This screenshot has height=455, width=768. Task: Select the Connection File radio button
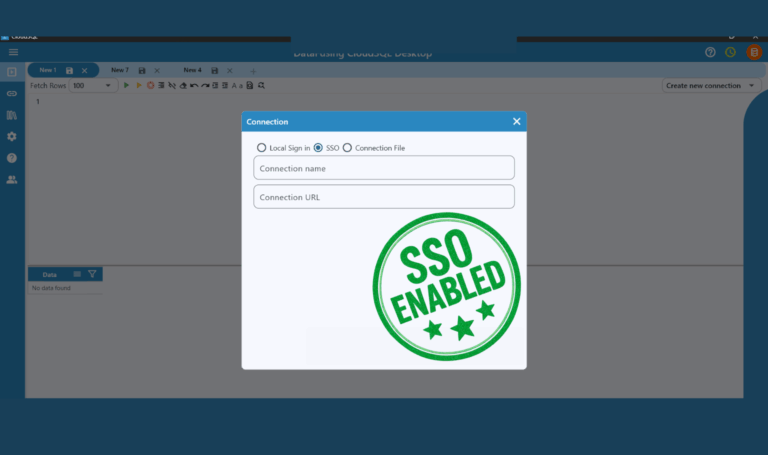(347, 147)
